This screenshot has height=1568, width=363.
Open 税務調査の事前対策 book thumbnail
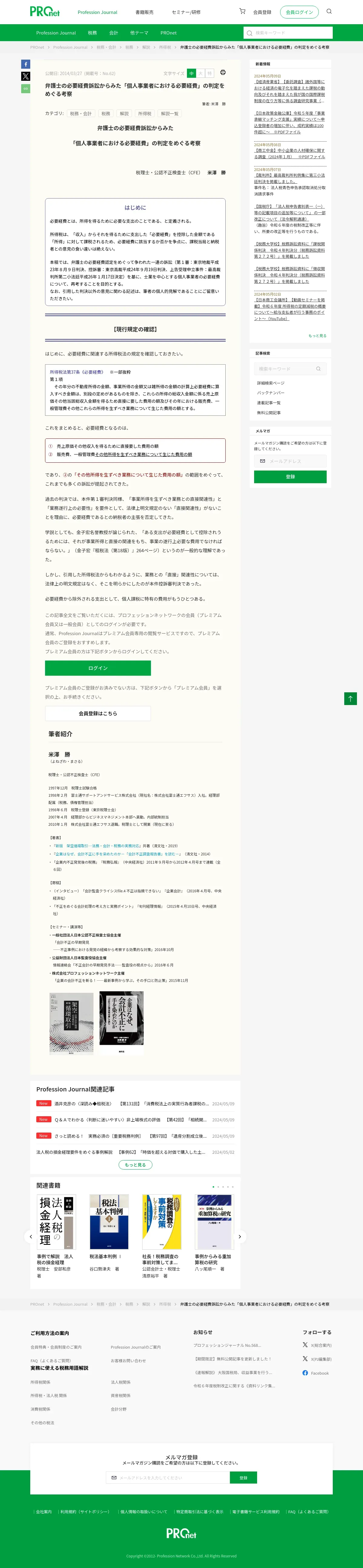162,1222
